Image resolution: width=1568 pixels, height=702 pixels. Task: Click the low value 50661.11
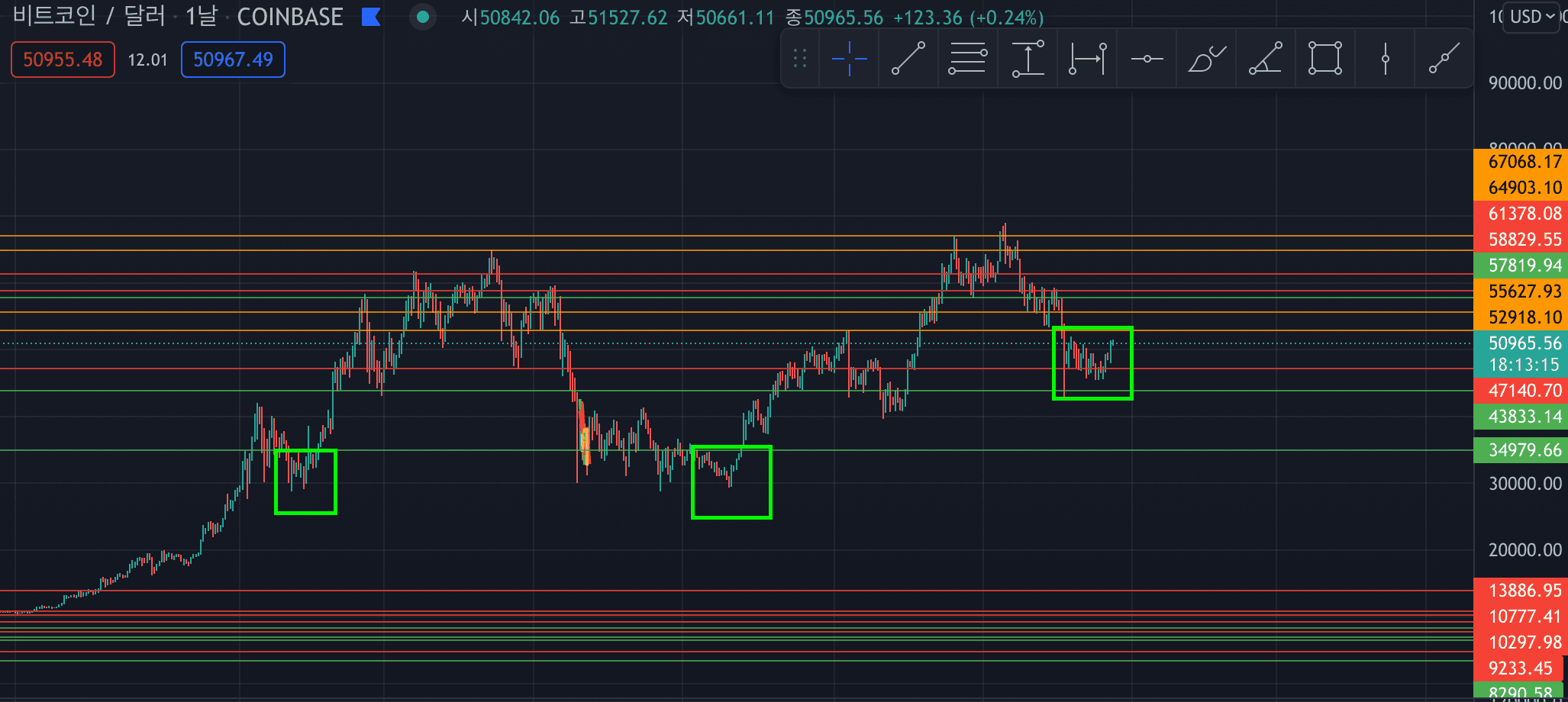click(x=735, y=18)
